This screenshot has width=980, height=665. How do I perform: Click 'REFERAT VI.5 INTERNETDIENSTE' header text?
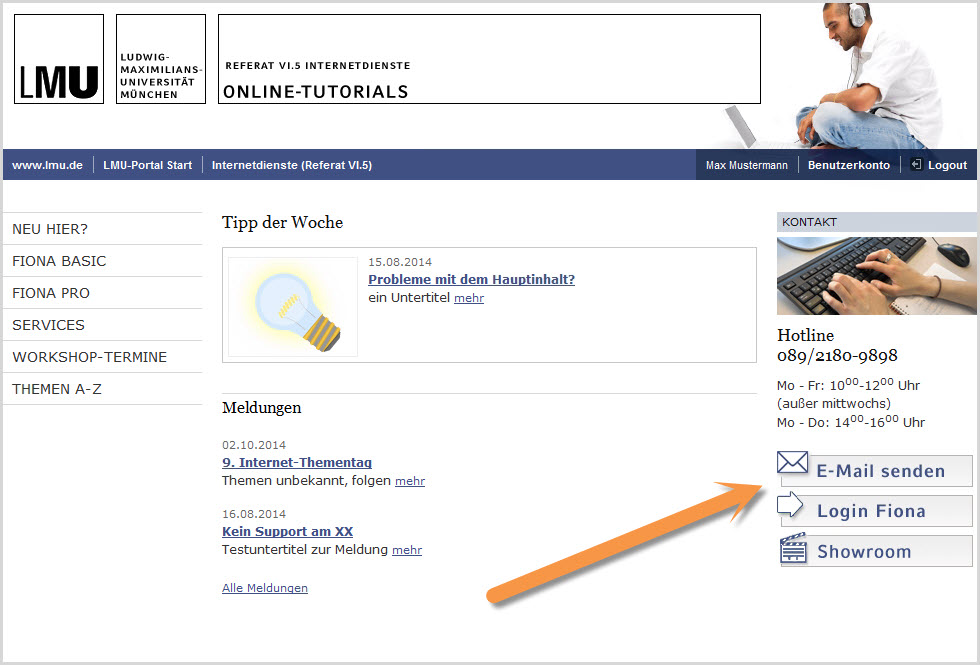coord(318,66)
